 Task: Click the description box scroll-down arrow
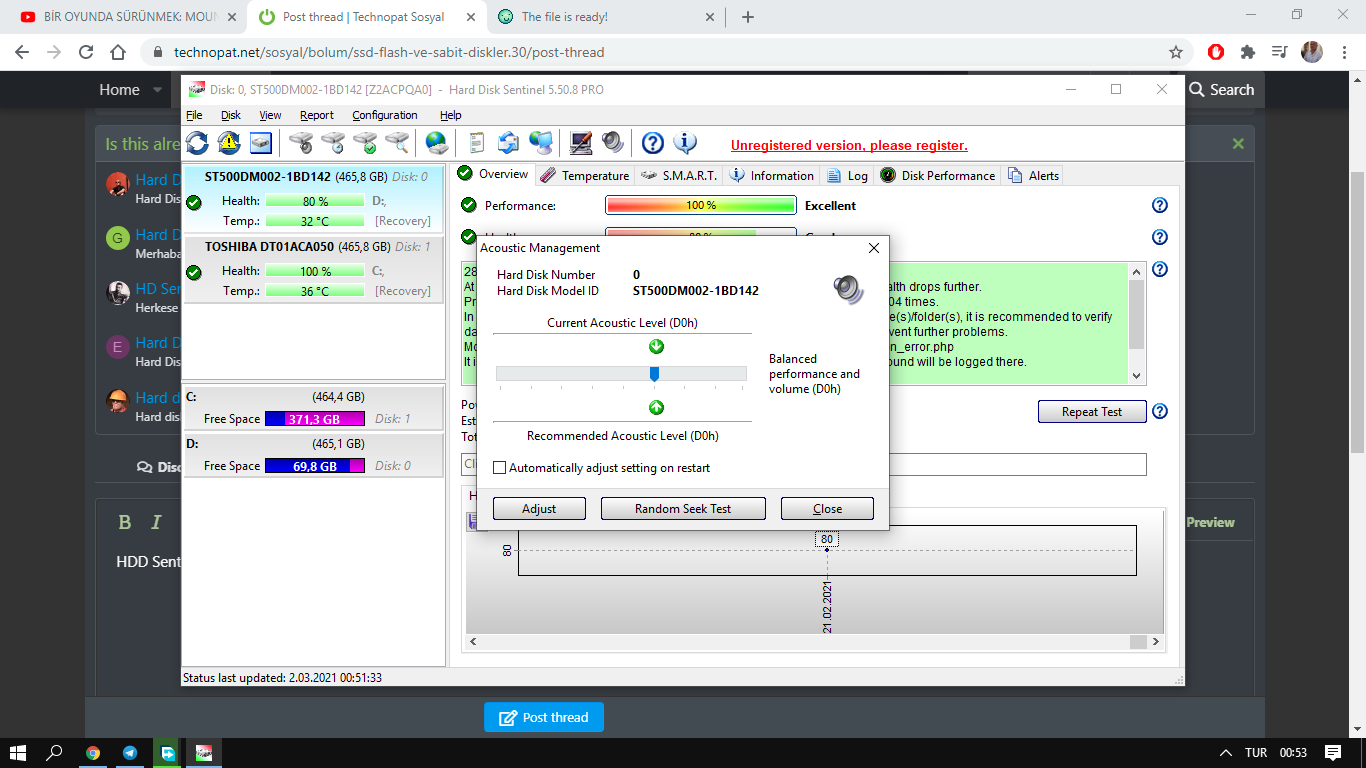[1136, 375]
